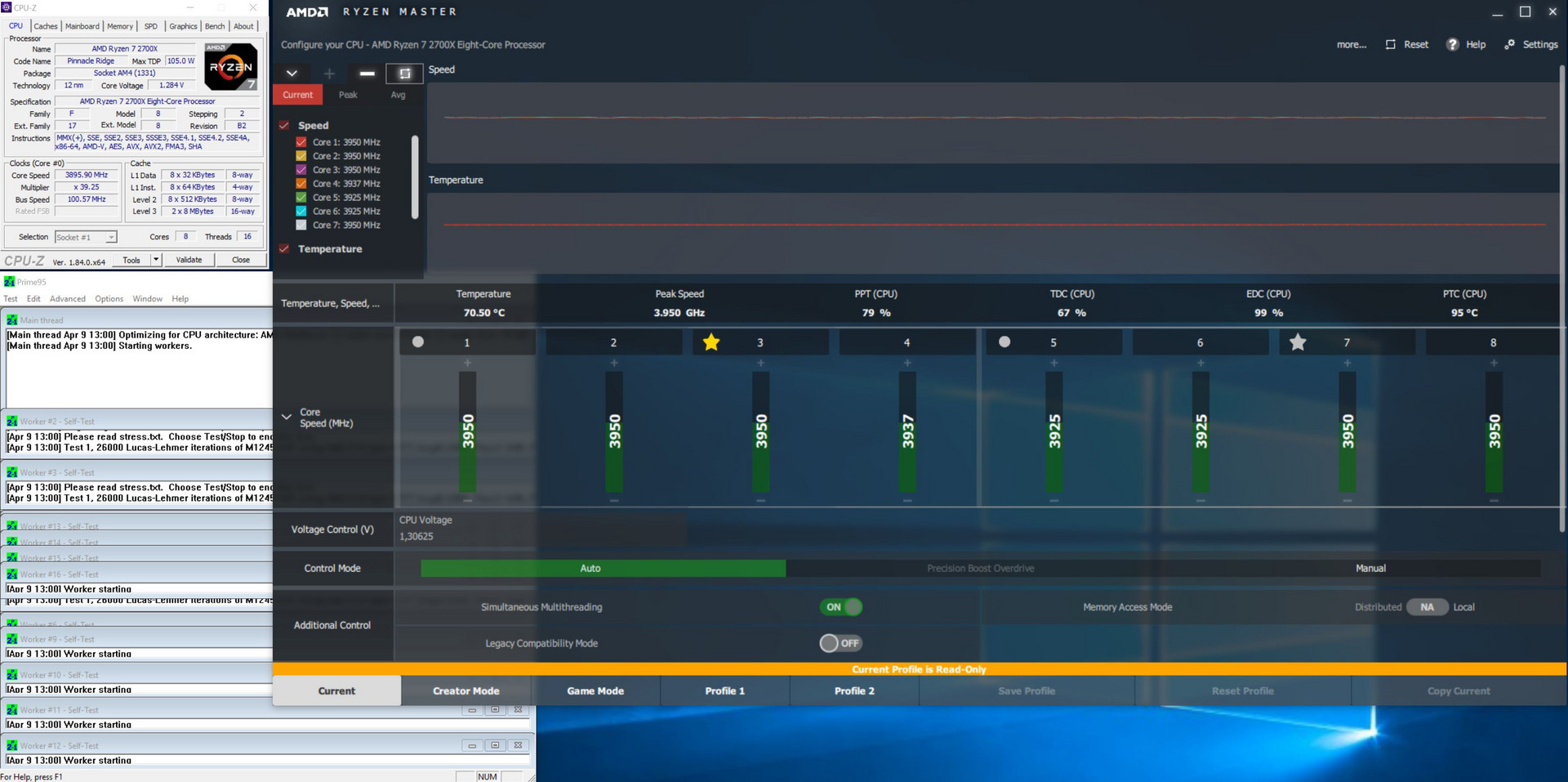
Task: Increase core 4 speed with its plus
Action: pyautogui.click(x=907, y=363)
